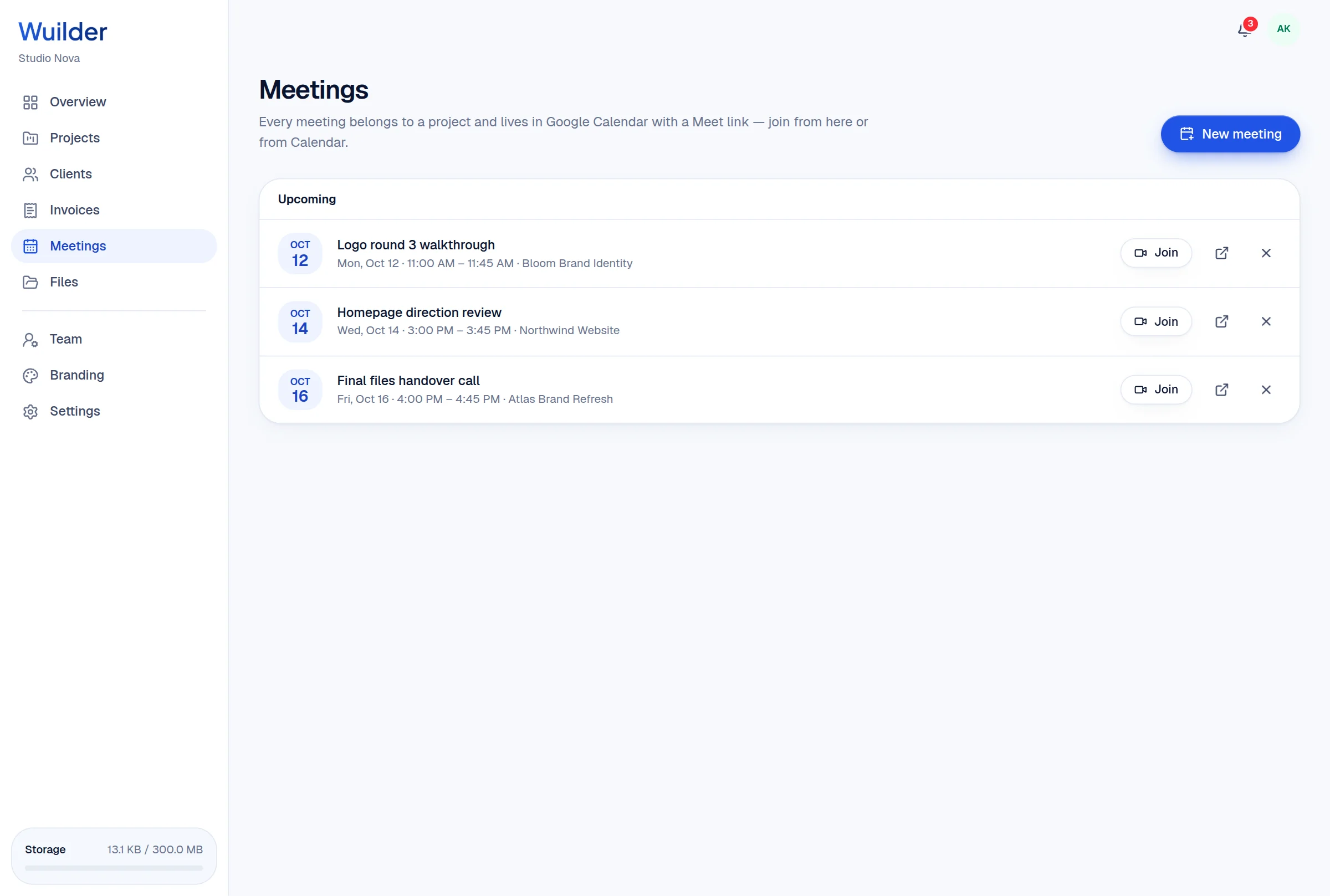Image resolution: width=1330 pixels, height=896 pixels.
Task: Click the Branding palette icon in sidebar
Action: pos(30,376)
